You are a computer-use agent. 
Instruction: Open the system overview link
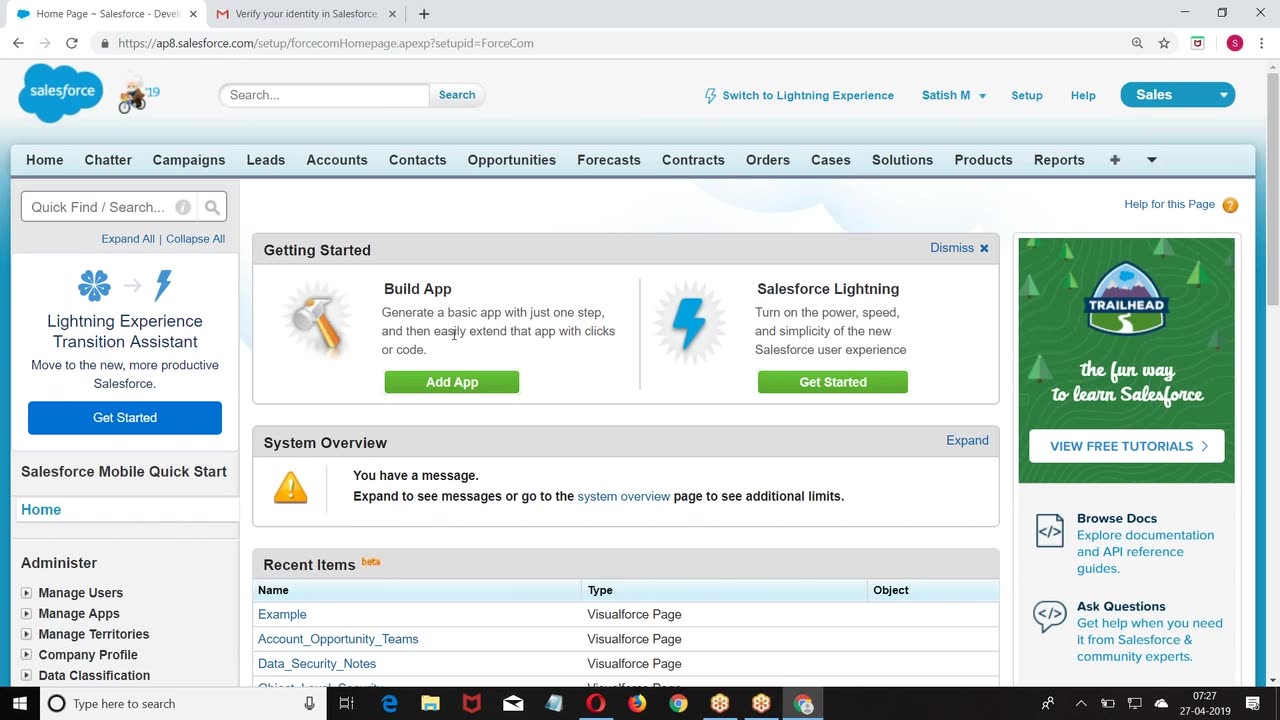click(x=624, y=496)
